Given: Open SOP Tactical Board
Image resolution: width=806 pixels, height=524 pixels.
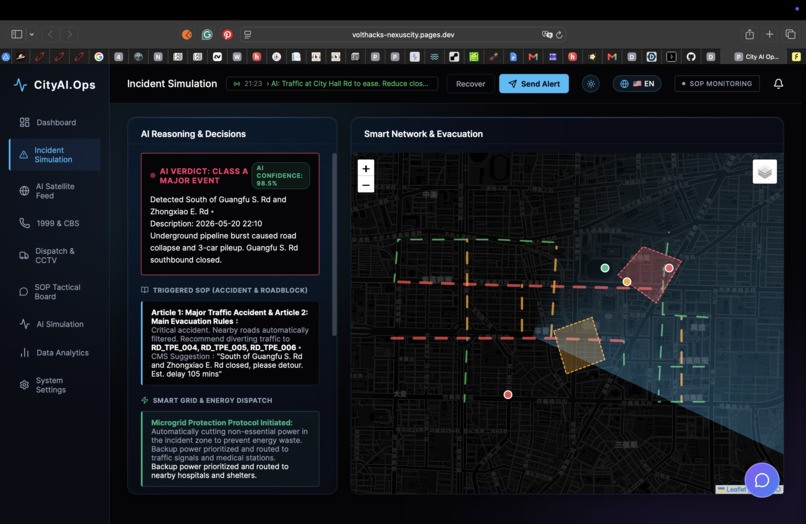Looking at the screenshot, I should click(54, 292).
